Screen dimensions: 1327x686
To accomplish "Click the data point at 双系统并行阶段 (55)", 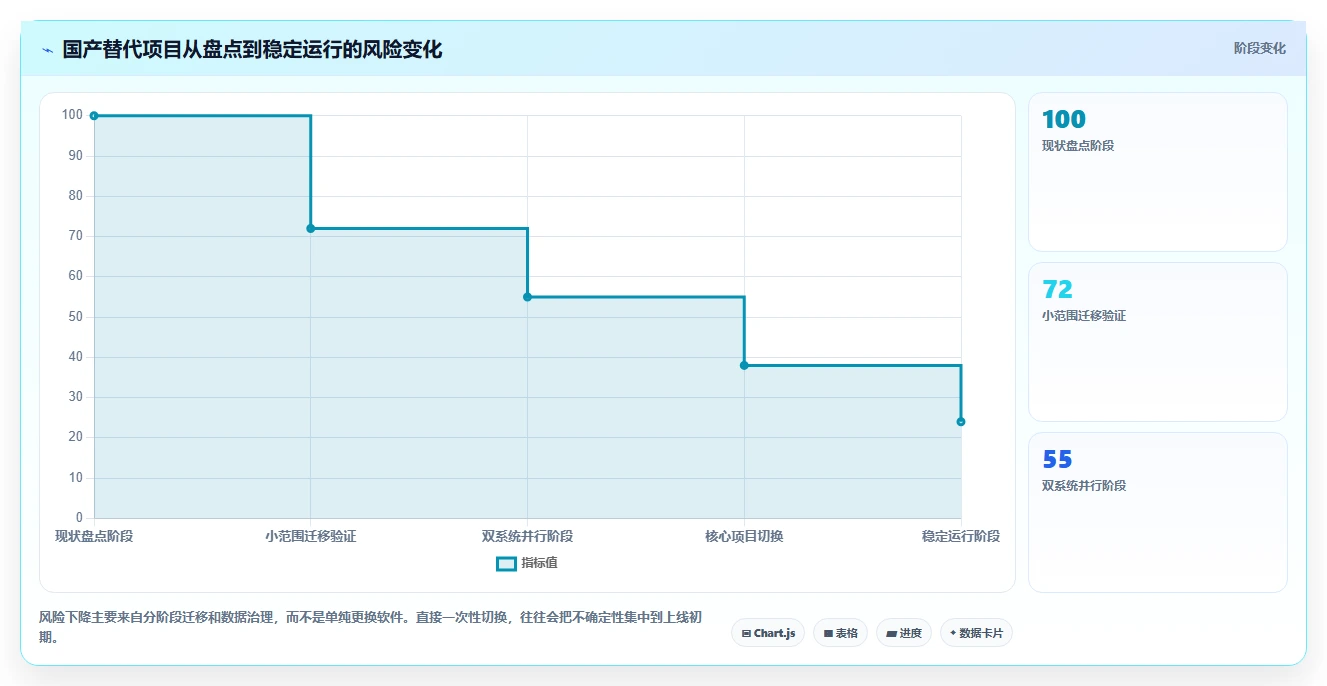I will point(528,297).
